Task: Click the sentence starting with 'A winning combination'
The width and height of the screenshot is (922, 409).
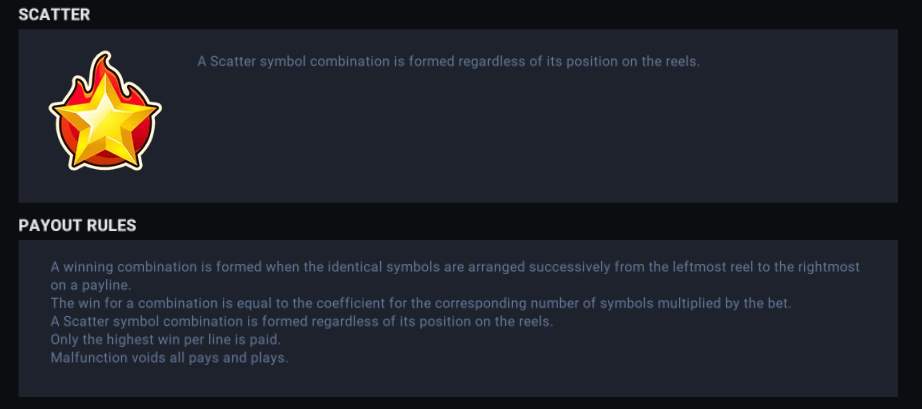Action: pos(400,267)
